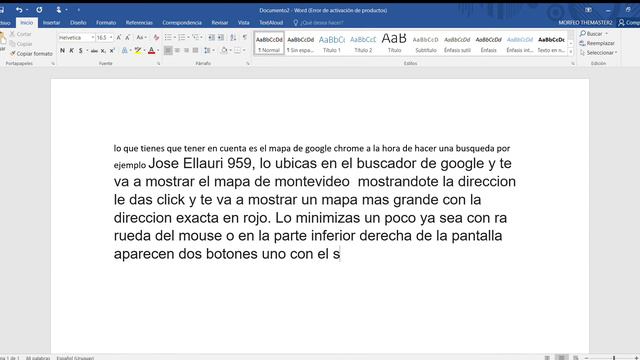Toggle superscript x² formatting
640x360 pixels.
tap(112, 51)
